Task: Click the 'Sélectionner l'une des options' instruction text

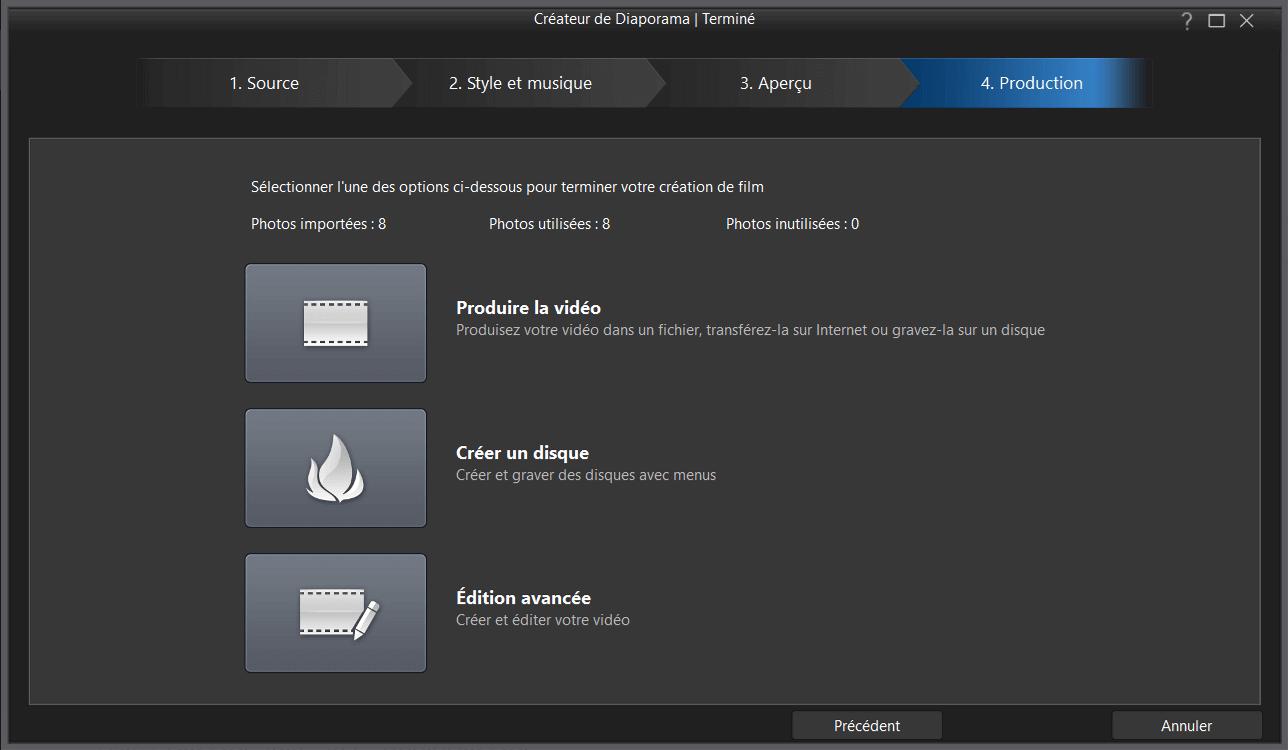Action: (508, 187)
